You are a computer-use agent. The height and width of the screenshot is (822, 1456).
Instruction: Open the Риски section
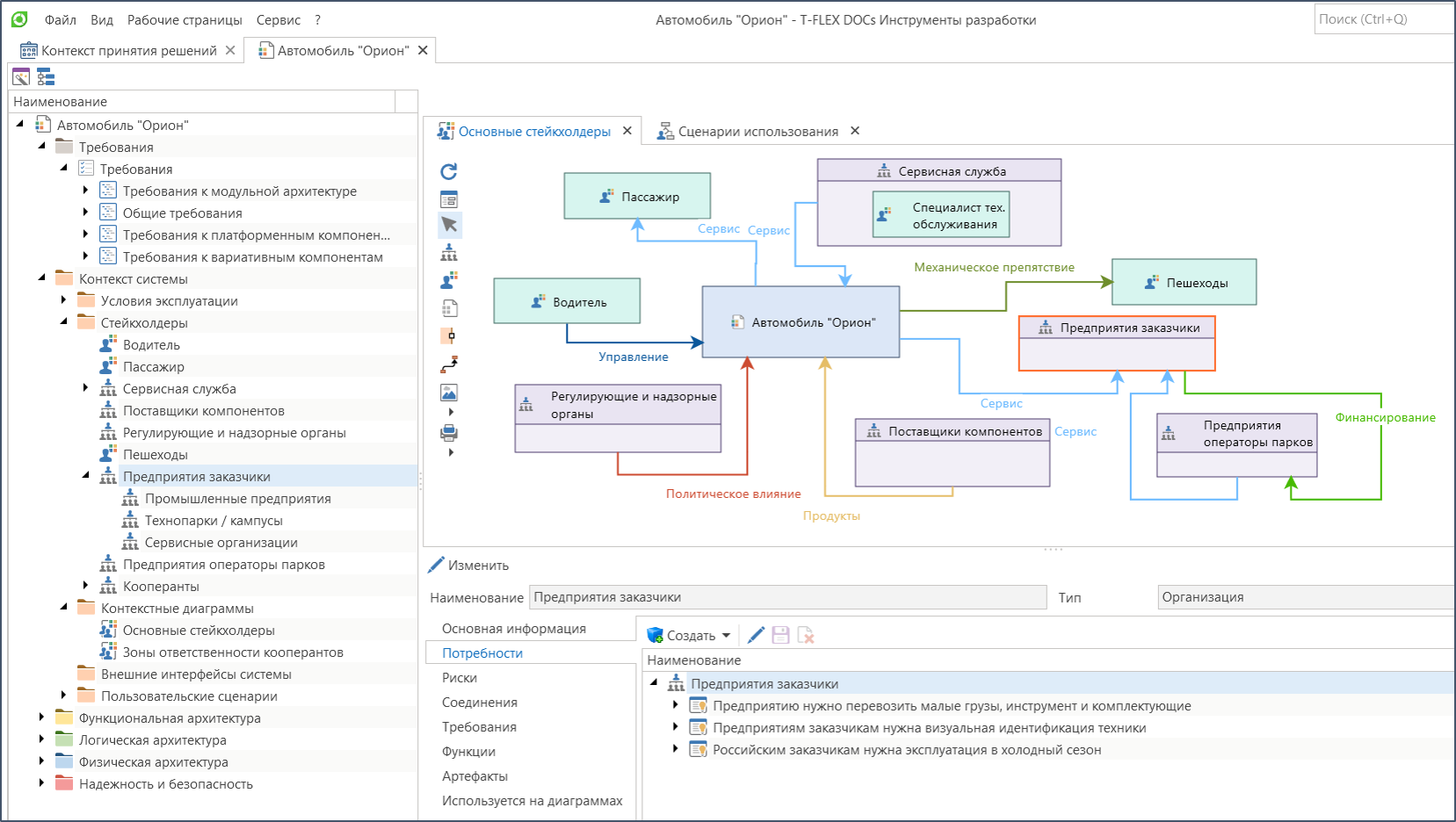click(x=460, y=677)
